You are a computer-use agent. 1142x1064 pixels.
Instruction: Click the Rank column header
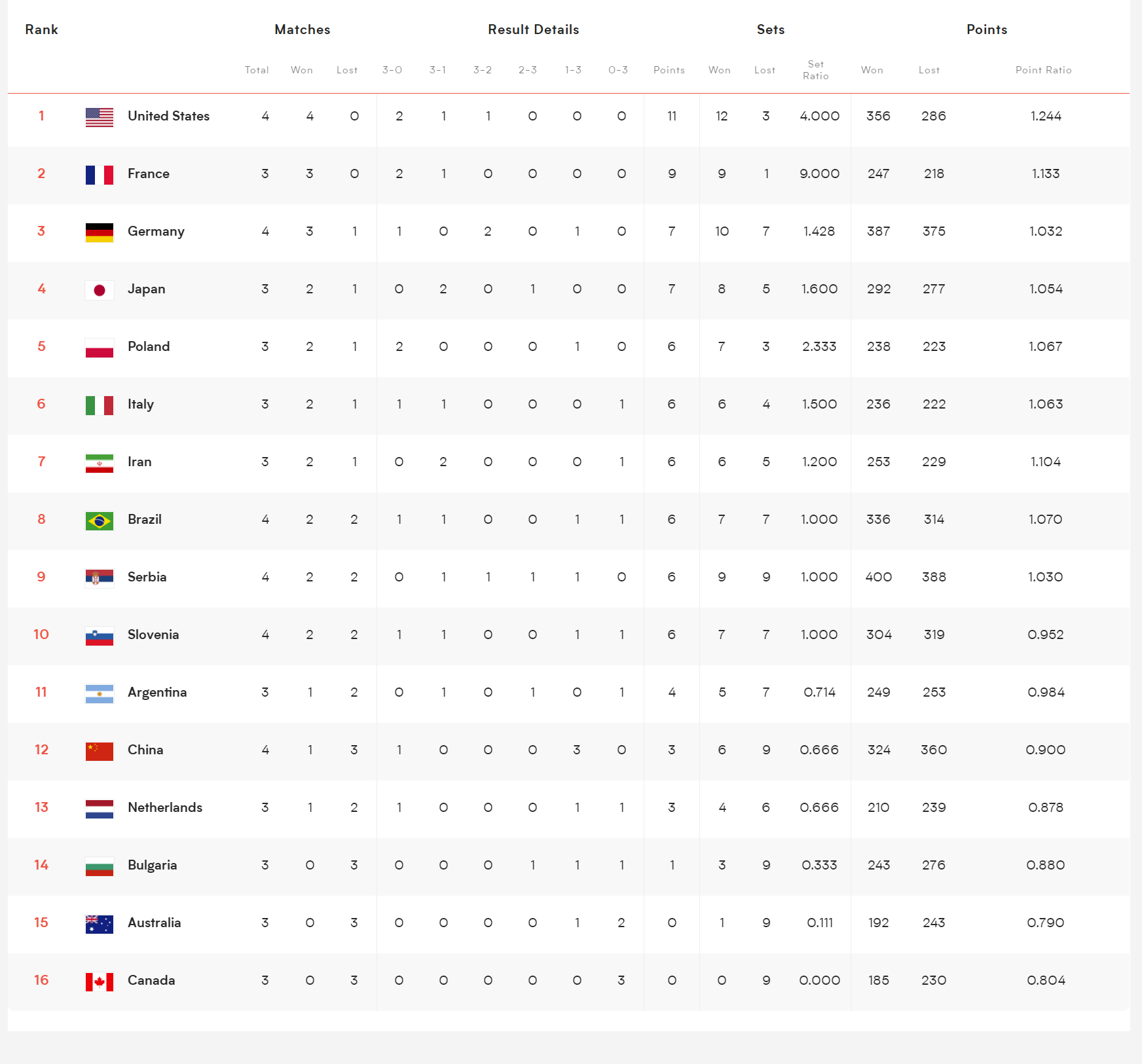pyautogui.click(x=41, y=29)
